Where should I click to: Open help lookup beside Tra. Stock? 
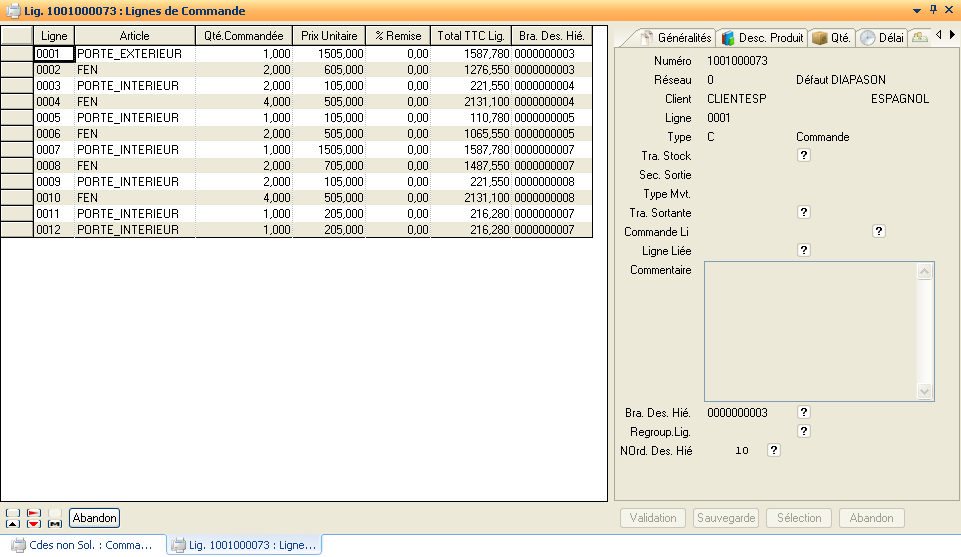point(803,156)
